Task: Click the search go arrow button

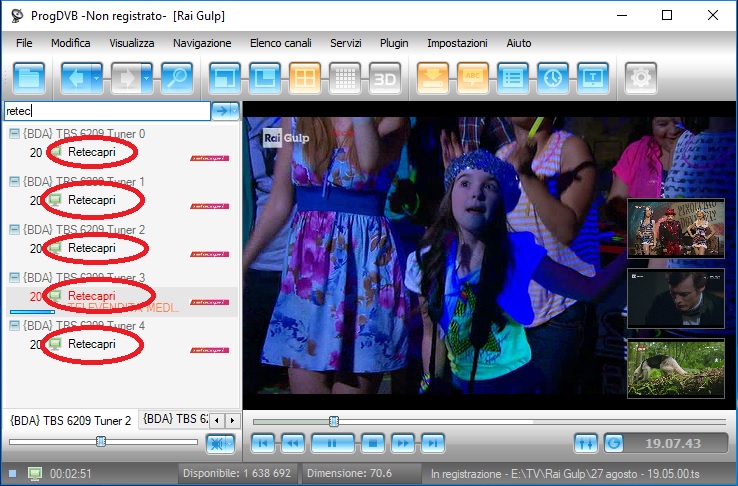Action: pos(225,111)
